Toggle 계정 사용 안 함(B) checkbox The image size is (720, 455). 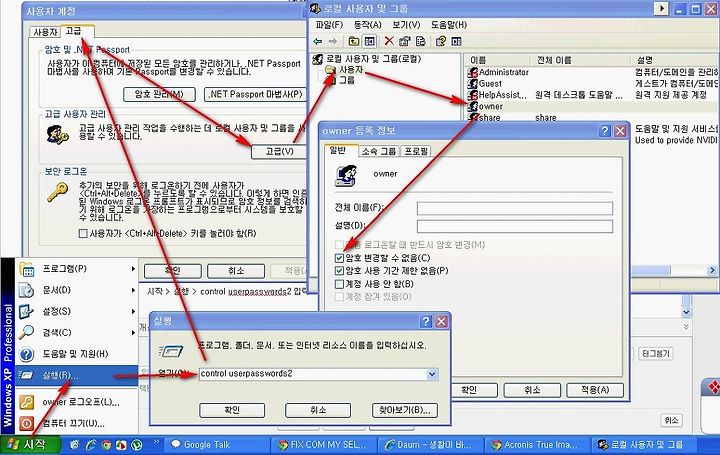pos(339,284)
